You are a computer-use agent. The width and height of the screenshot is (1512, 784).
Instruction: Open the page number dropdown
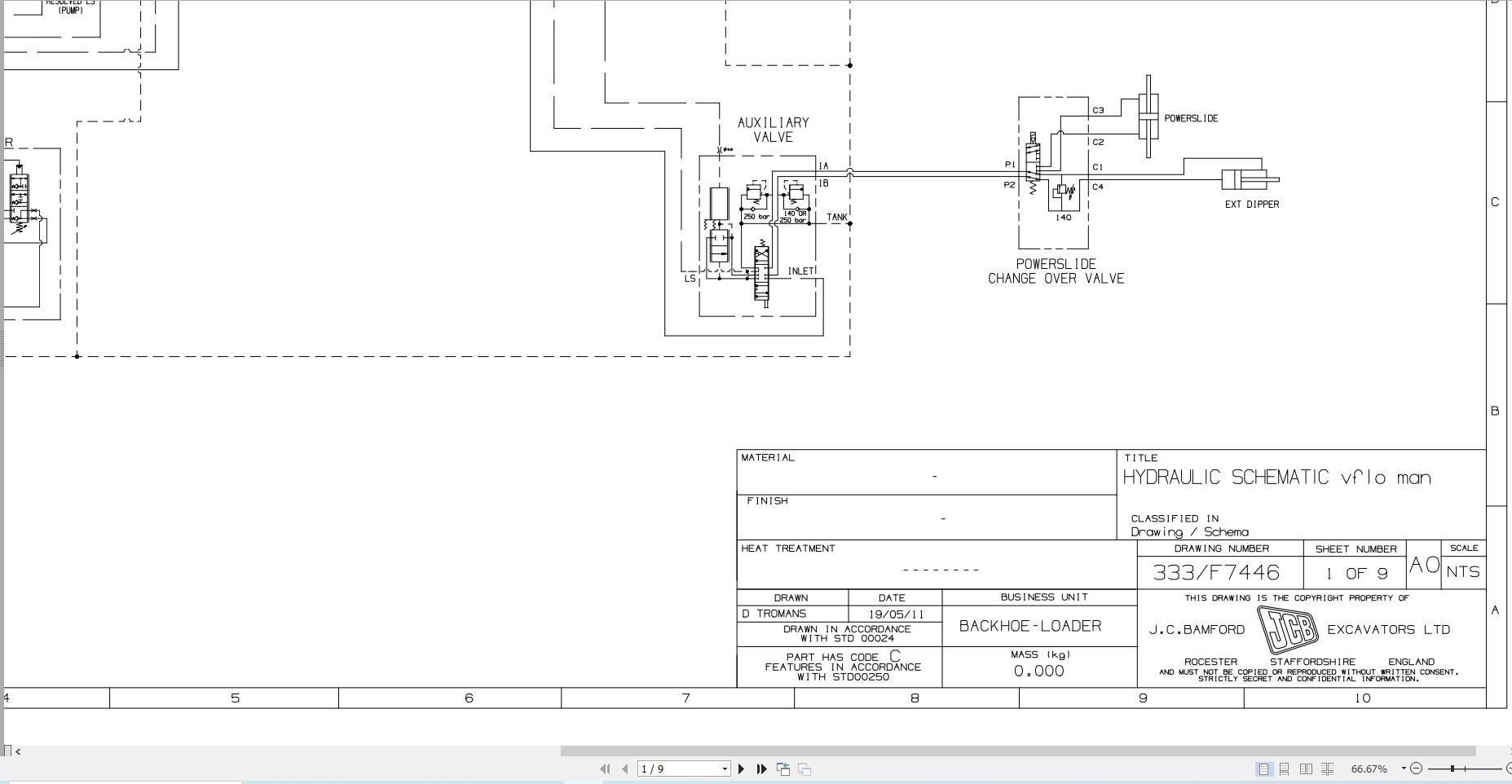click(725, 769)
